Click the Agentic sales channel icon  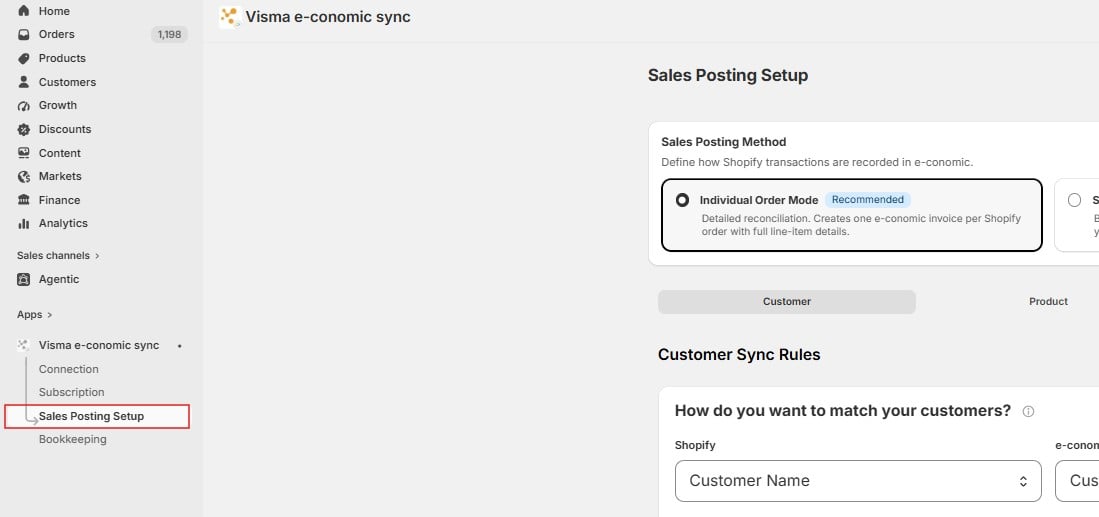[x=24, y=280]
